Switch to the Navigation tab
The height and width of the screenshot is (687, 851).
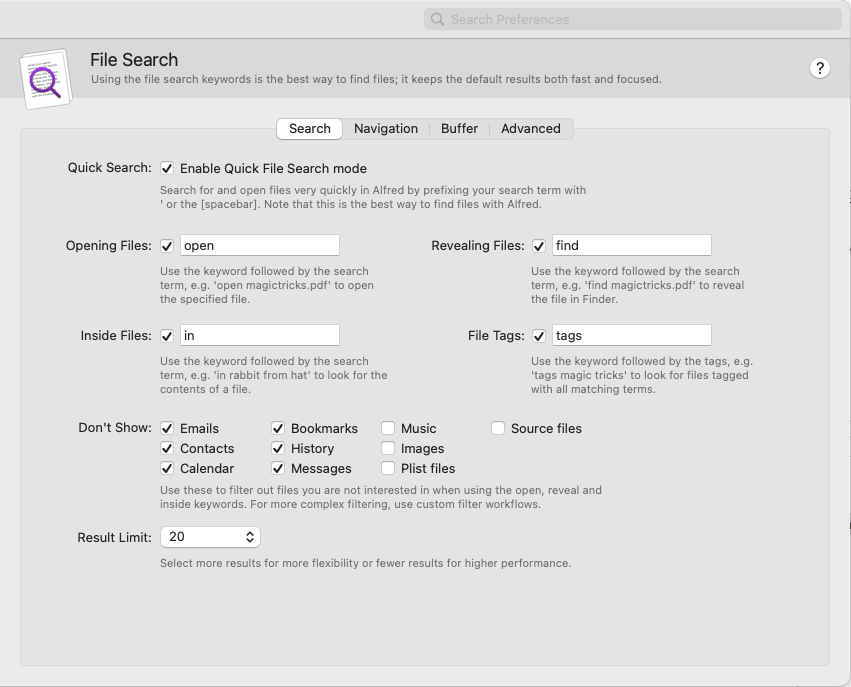click(x=386, y=129)
